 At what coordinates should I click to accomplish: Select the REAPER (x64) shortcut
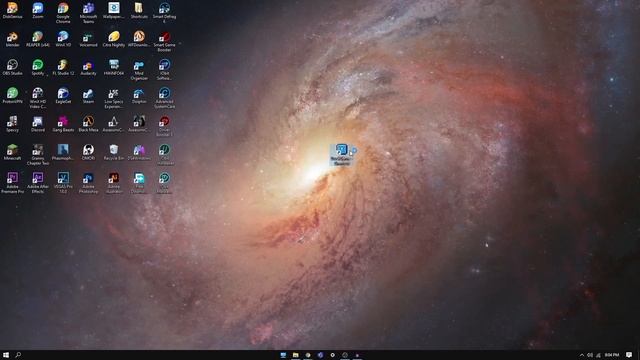[x=38, y=39]
